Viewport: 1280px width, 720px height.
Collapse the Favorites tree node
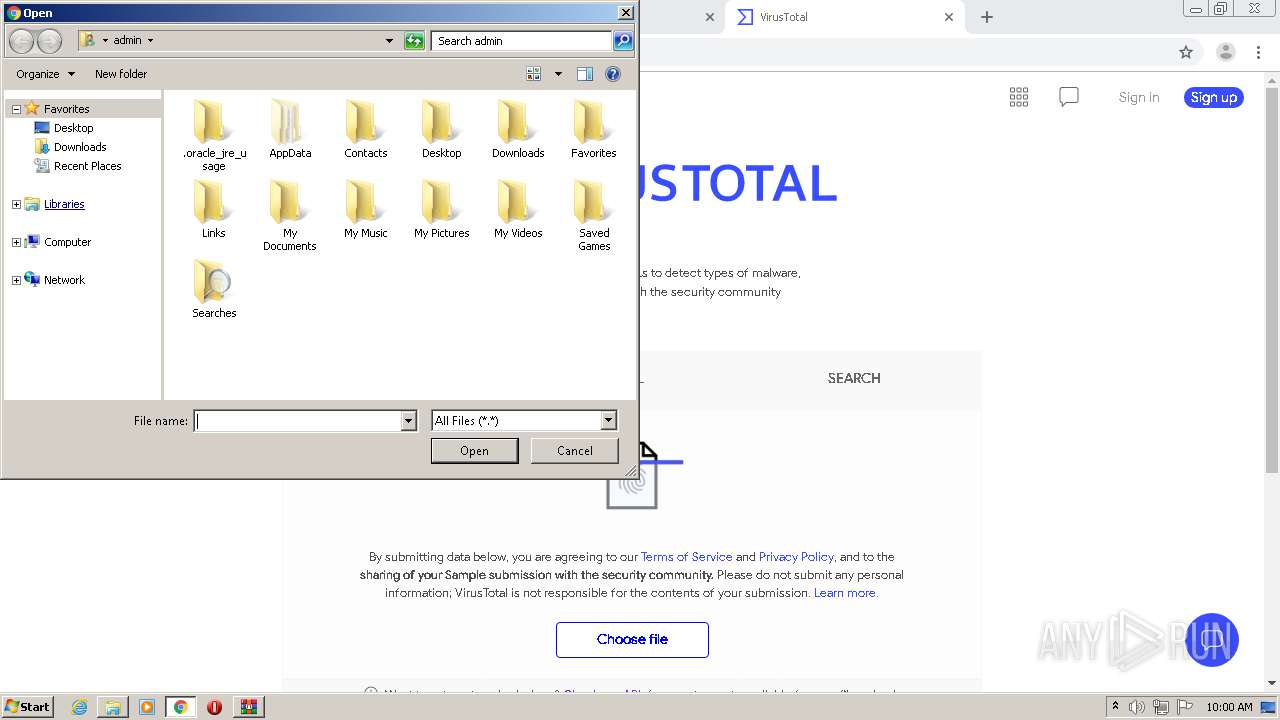(x=16, y=109)
